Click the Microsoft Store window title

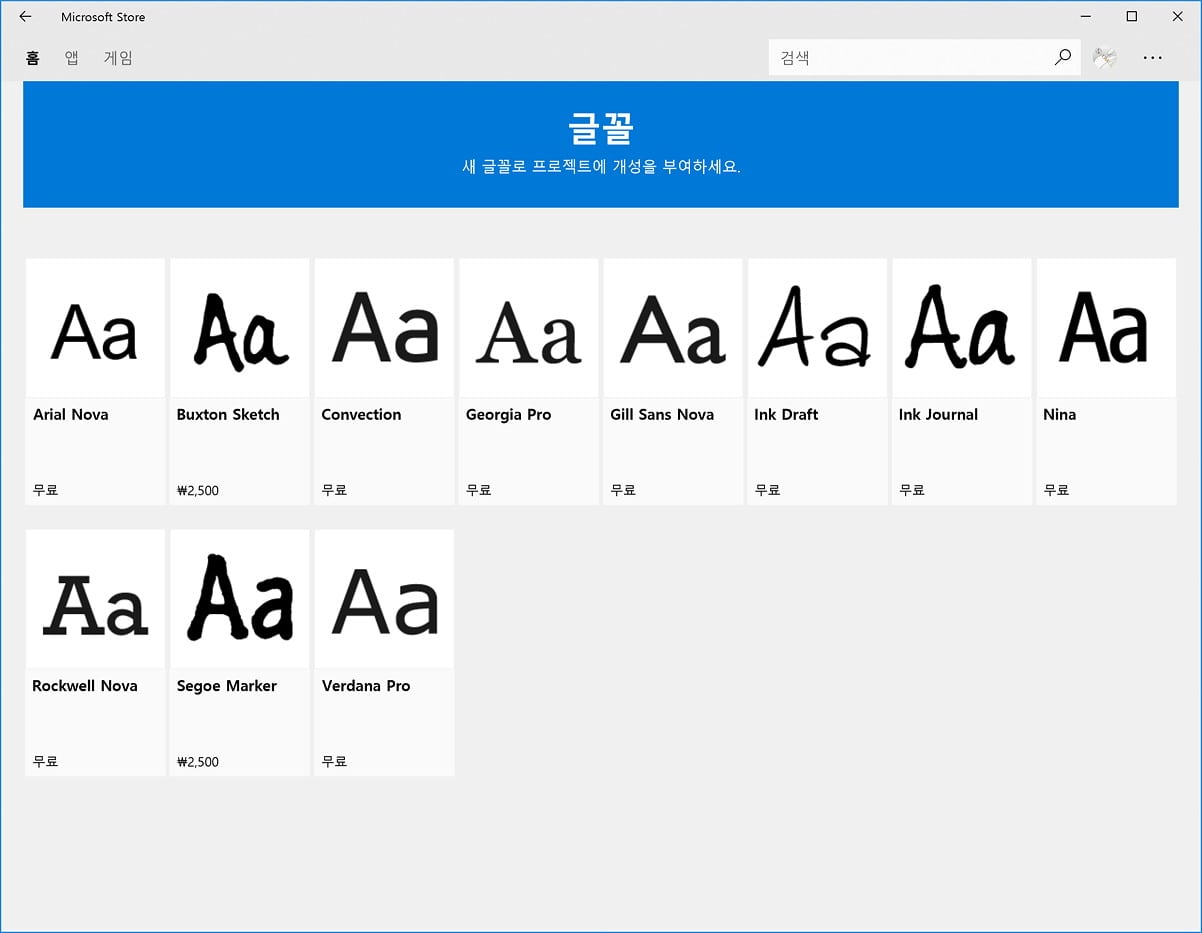click(x=103, y=17)
